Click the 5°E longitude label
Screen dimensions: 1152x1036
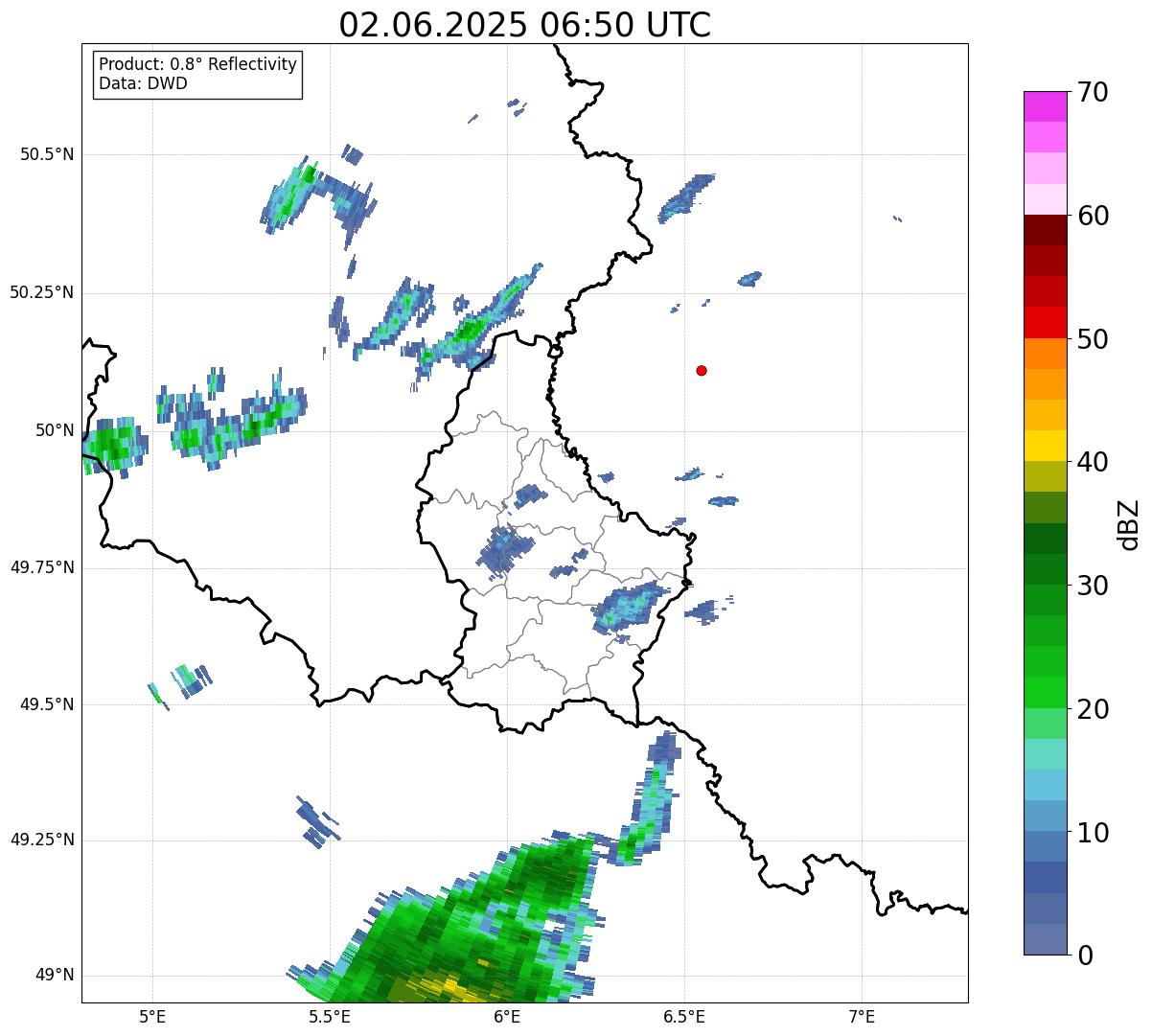click(x=152, y=1016)
